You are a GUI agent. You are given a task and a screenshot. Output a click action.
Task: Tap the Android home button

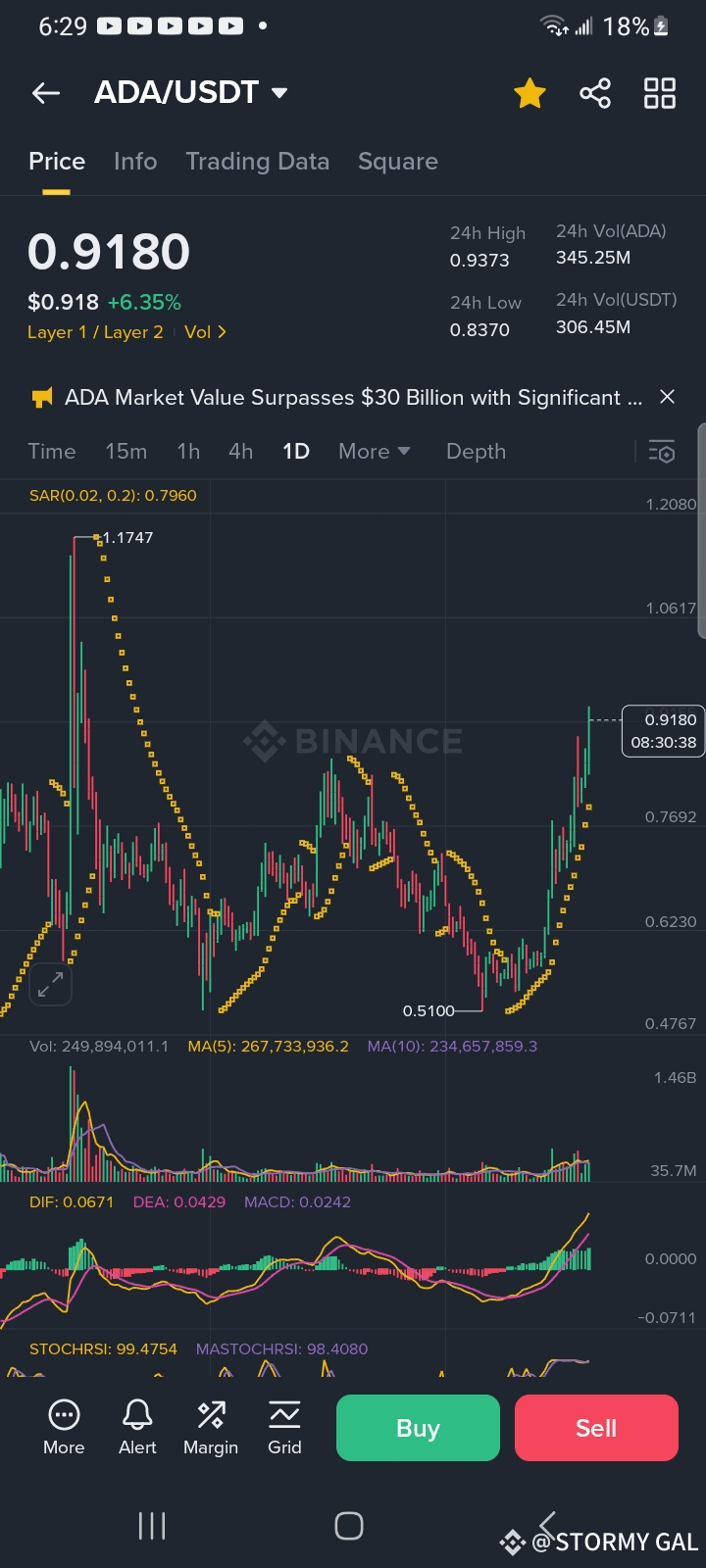point(349,1526)
